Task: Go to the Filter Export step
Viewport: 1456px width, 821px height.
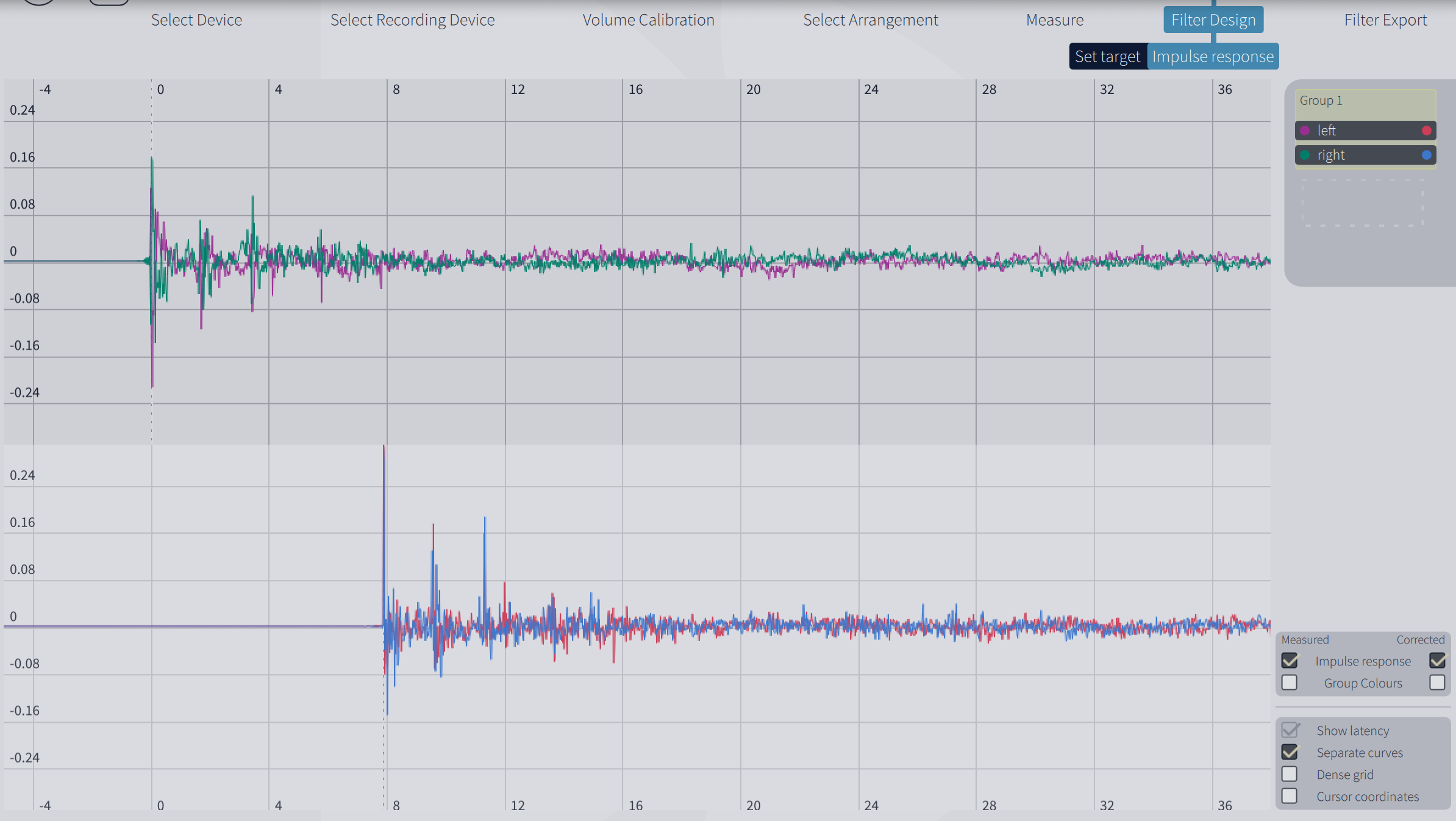Action: 1385,20
